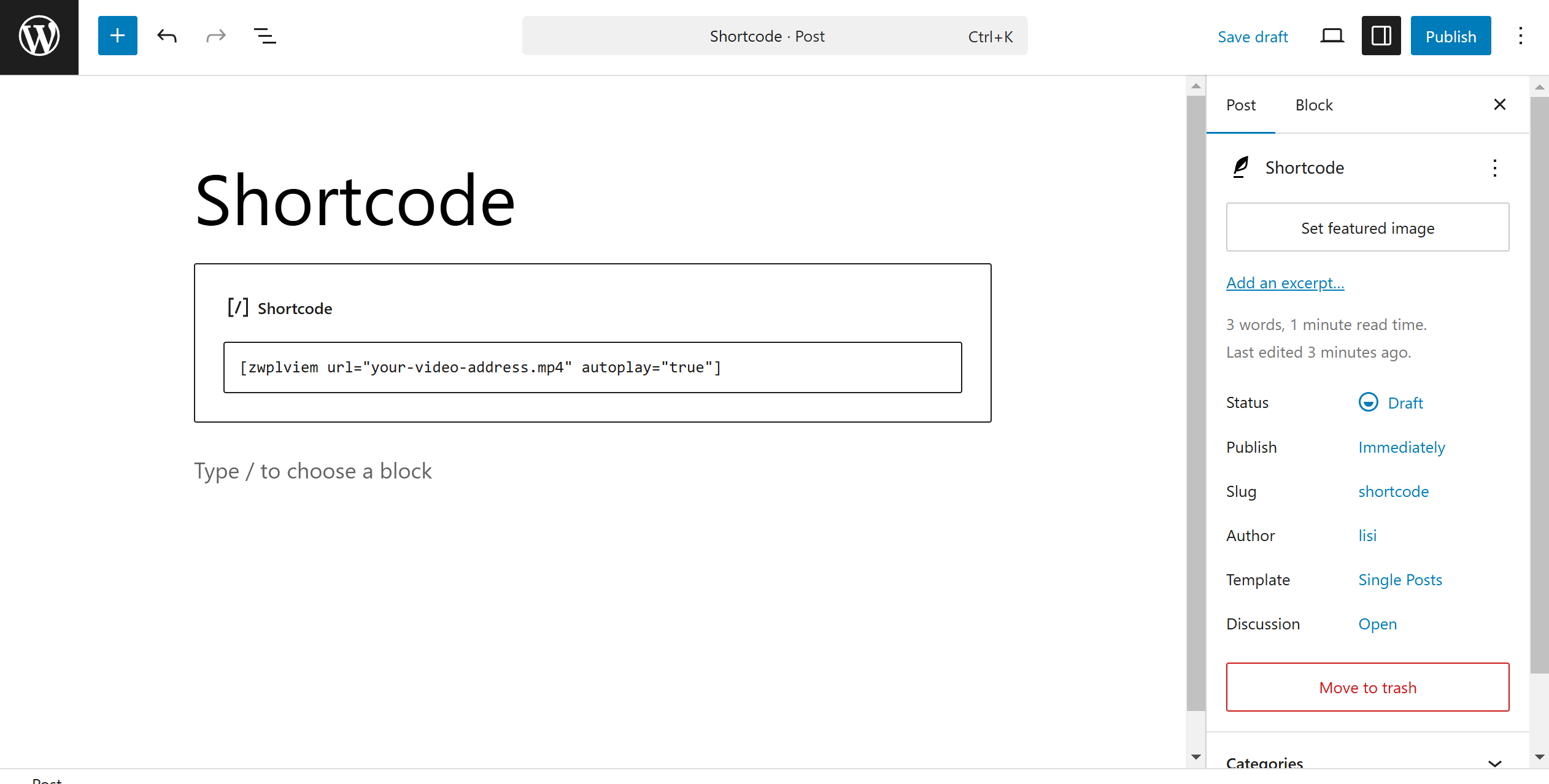This screenshot has height=784, width=1549.
Task: Change the post status from Draft
Action: point(1405,402)
